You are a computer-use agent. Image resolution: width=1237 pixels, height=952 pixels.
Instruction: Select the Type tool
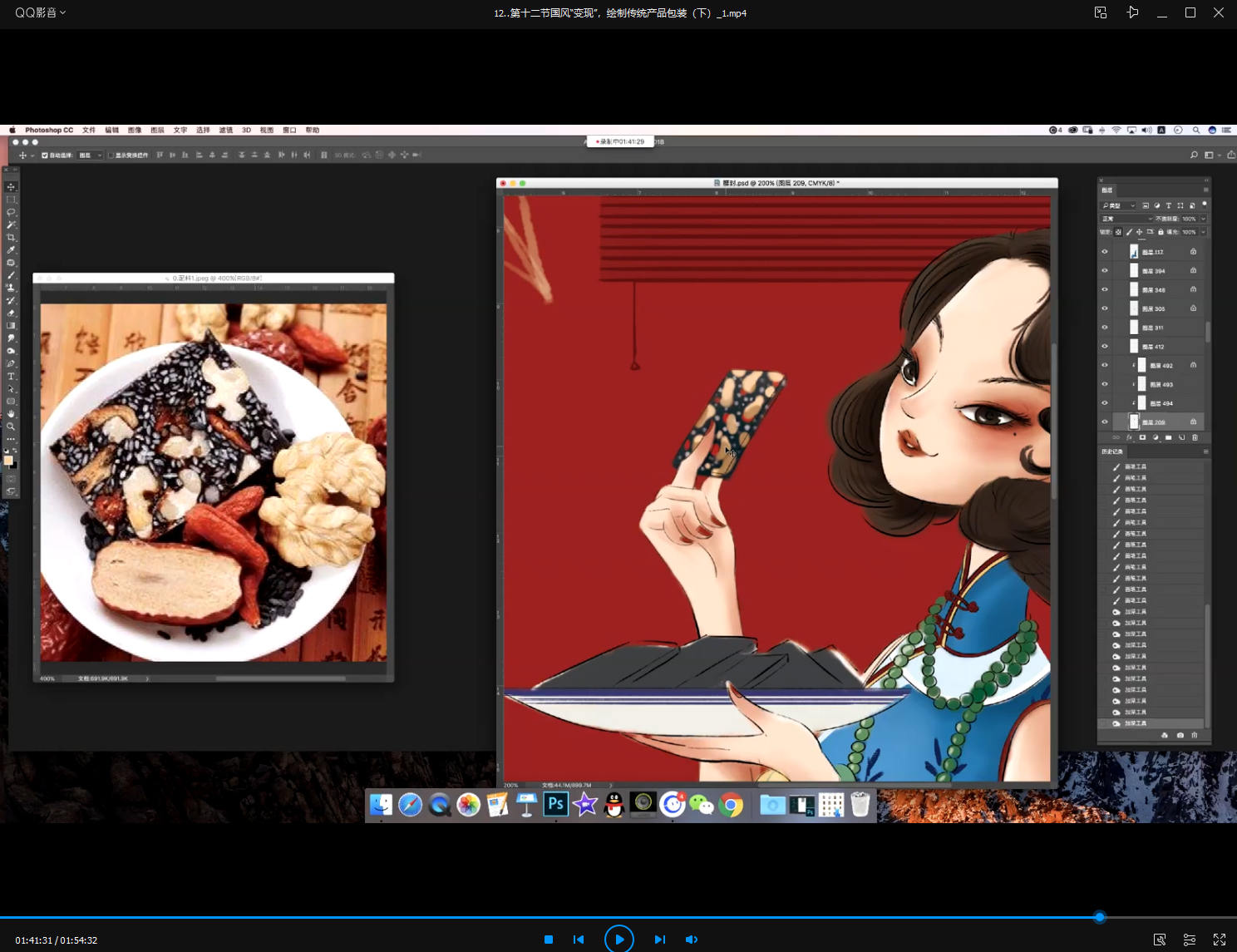[x=11, y=376]
